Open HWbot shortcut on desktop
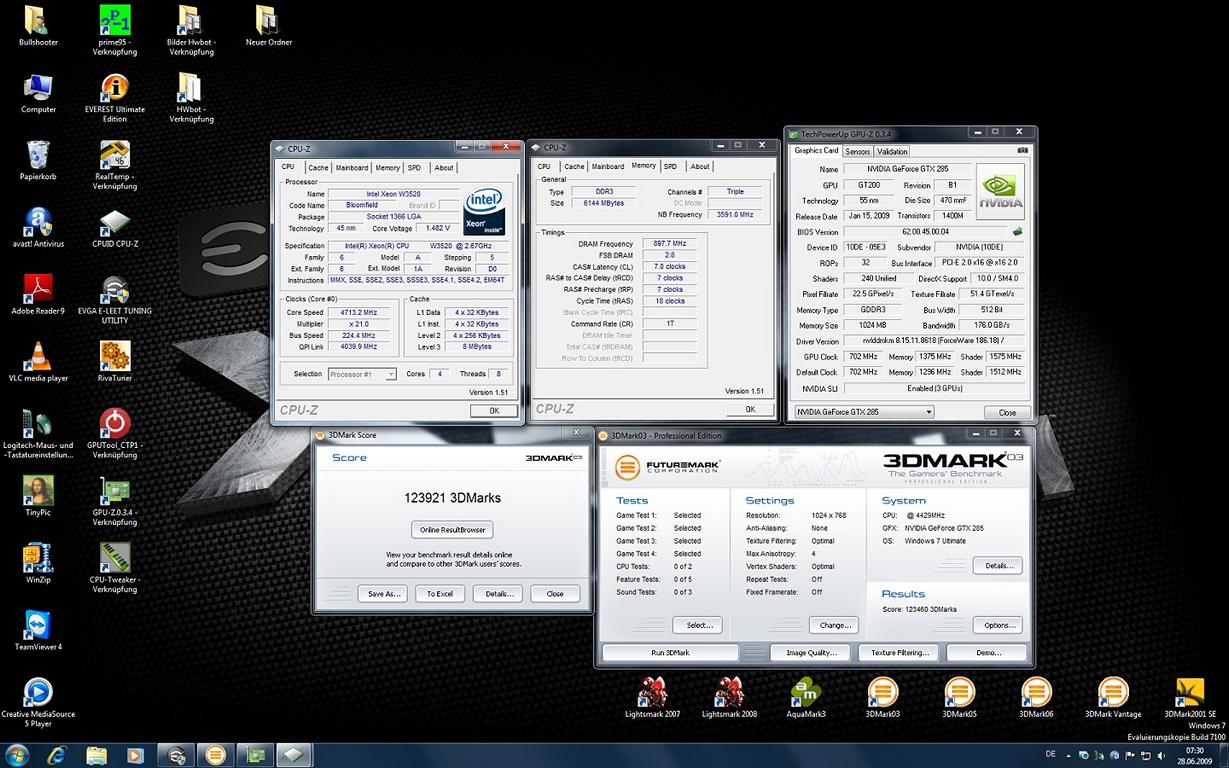Screen dimensions: 1229x768 click(x=191, y=87)
